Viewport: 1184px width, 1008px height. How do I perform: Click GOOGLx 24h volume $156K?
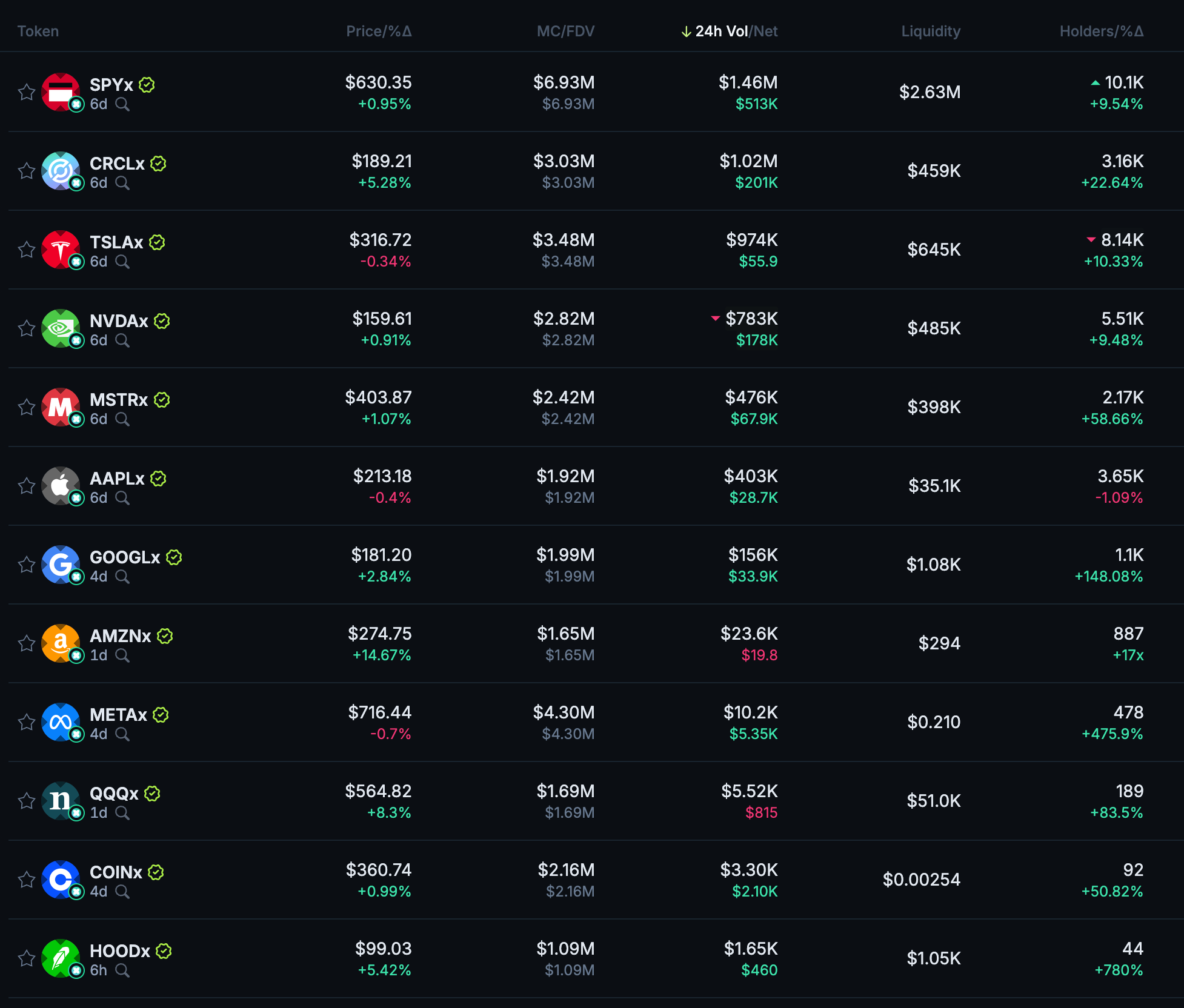click(753, 555)
